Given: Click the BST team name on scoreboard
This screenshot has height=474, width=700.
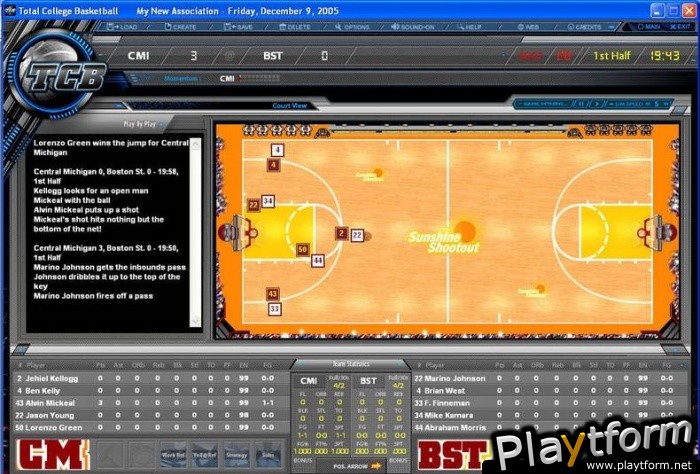Looking at the screenshot, I should point(273,56).
